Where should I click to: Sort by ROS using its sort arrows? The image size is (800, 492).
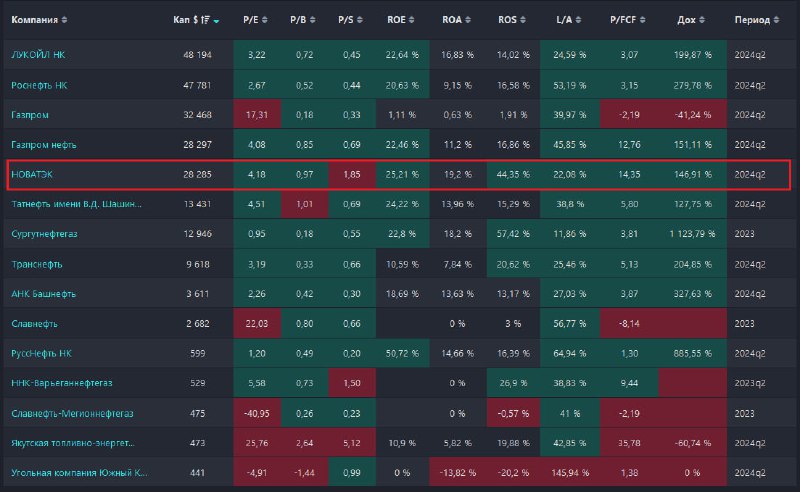tap(522, 20)
